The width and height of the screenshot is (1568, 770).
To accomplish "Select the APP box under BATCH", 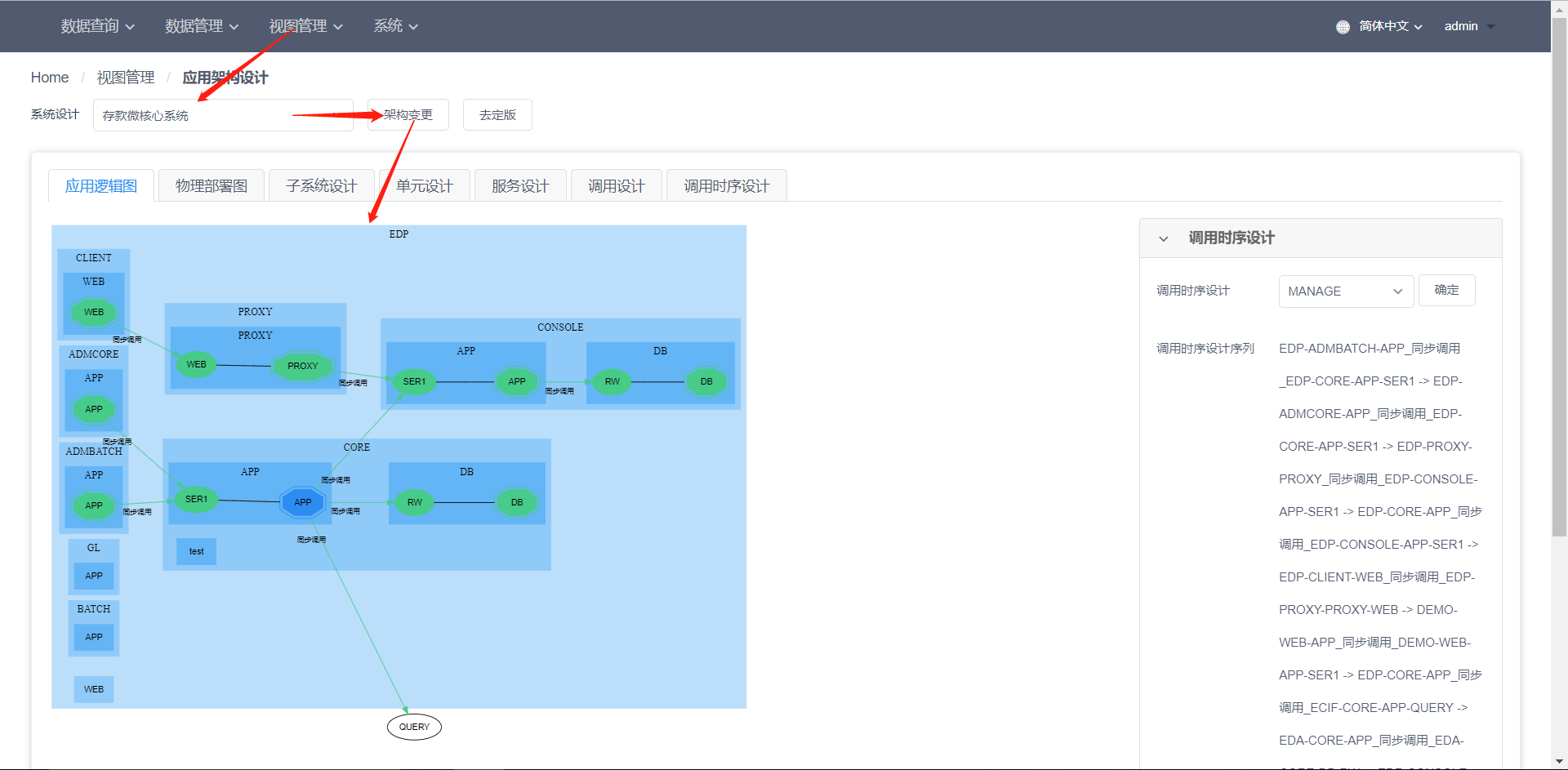I will (94, 637).
